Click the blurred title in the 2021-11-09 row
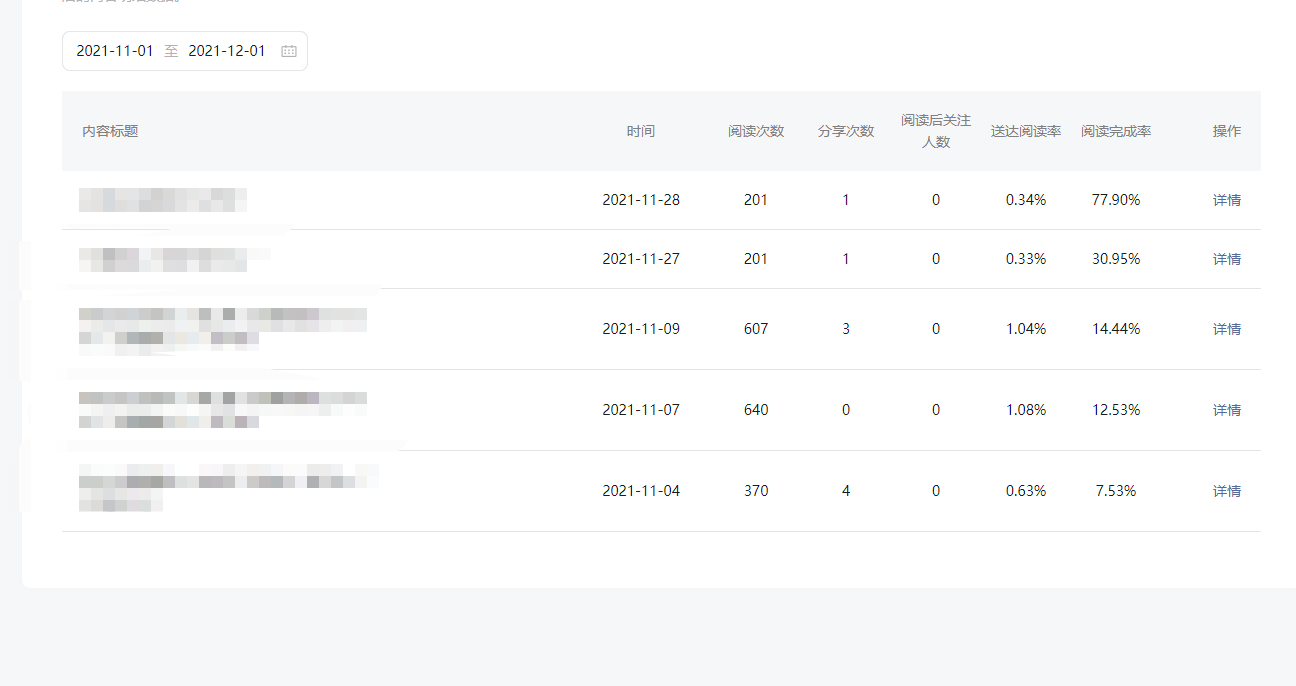 222,329
